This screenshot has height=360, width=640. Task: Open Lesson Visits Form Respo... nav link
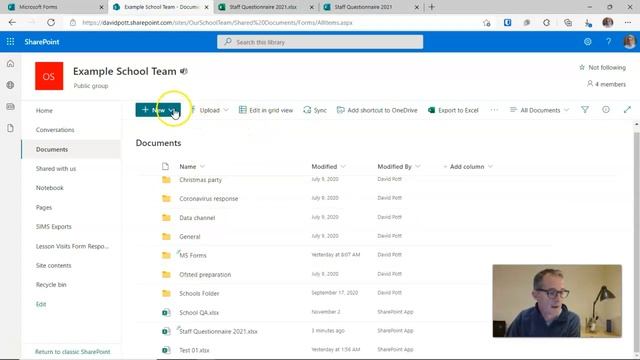72,246
